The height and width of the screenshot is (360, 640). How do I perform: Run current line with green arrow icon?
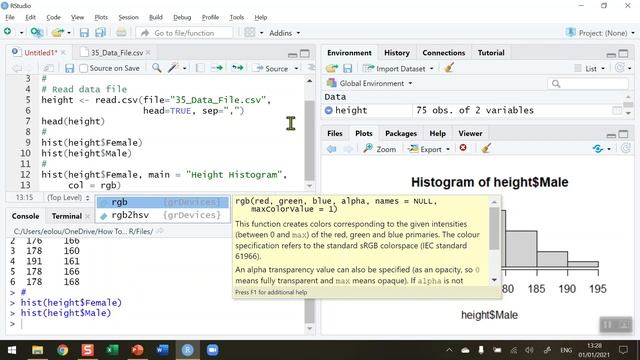click(x=217, y=68)
